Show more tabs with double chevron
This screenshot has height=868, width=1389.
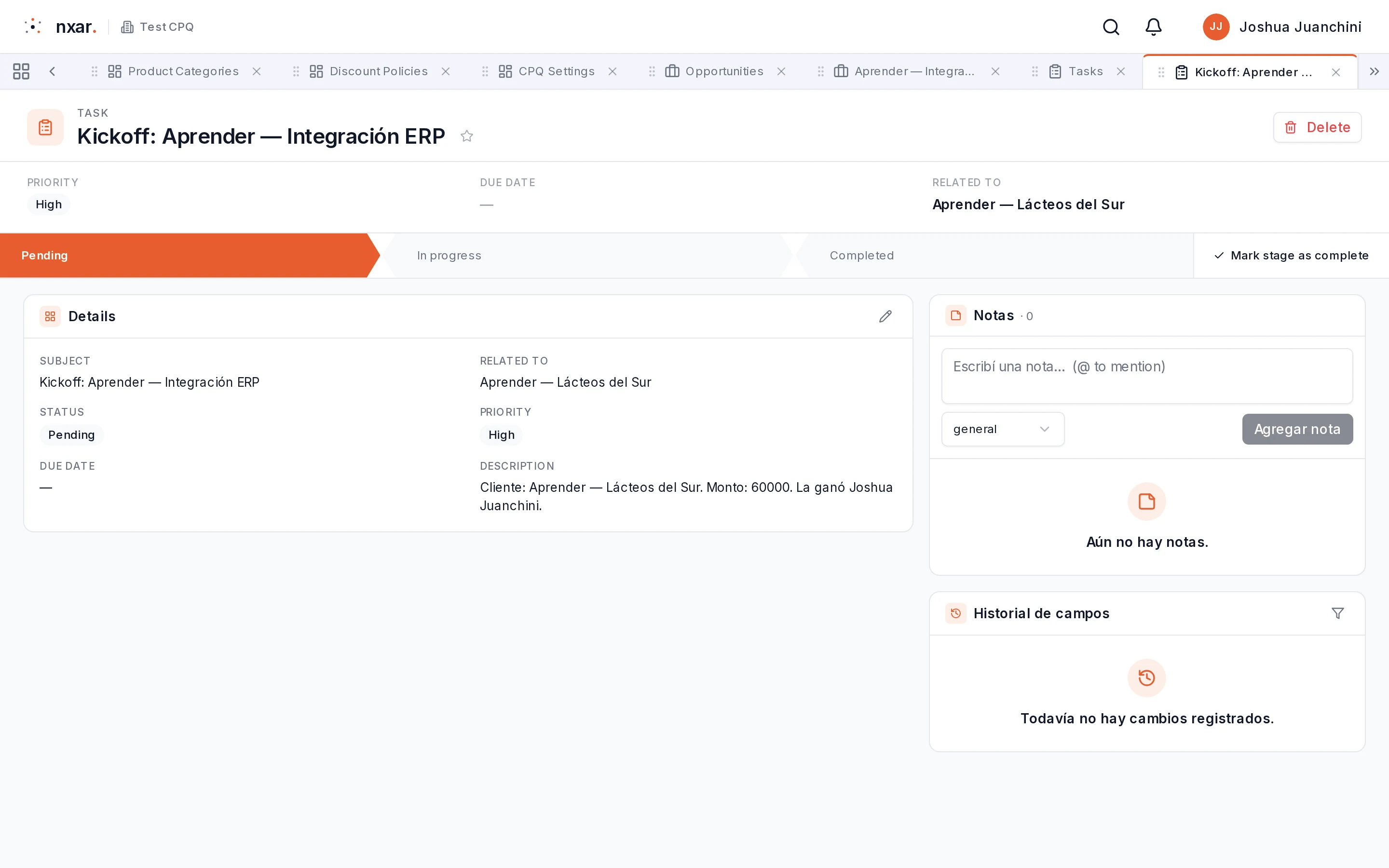[1374, 71]
